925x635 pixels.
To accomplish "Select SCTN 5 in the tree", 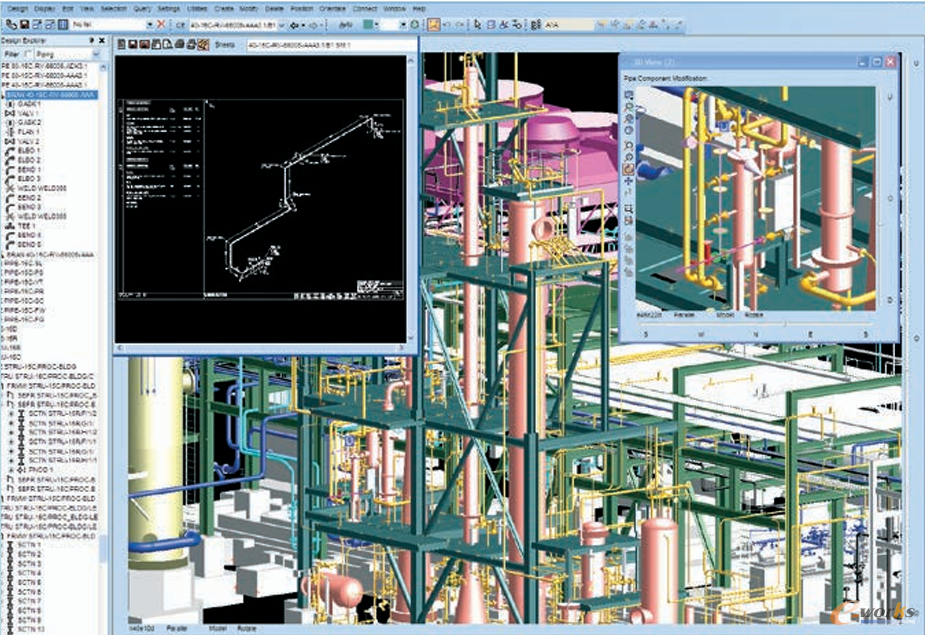I will coord(29,582).
